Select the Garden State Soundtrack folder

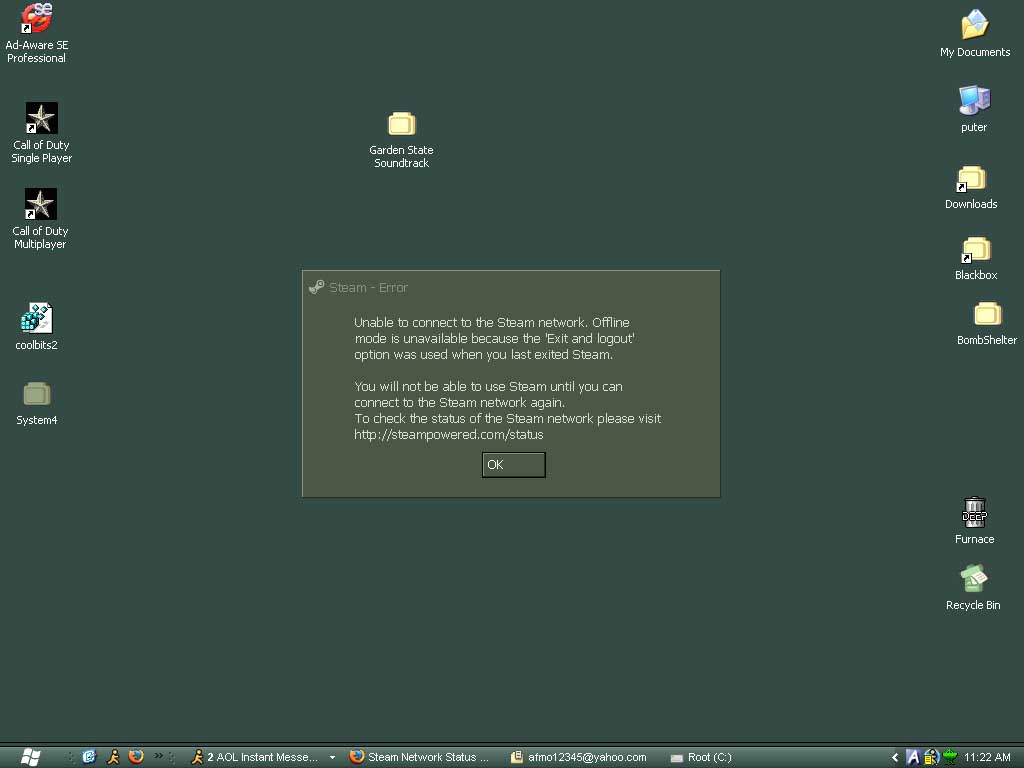[x=401, y=140]
